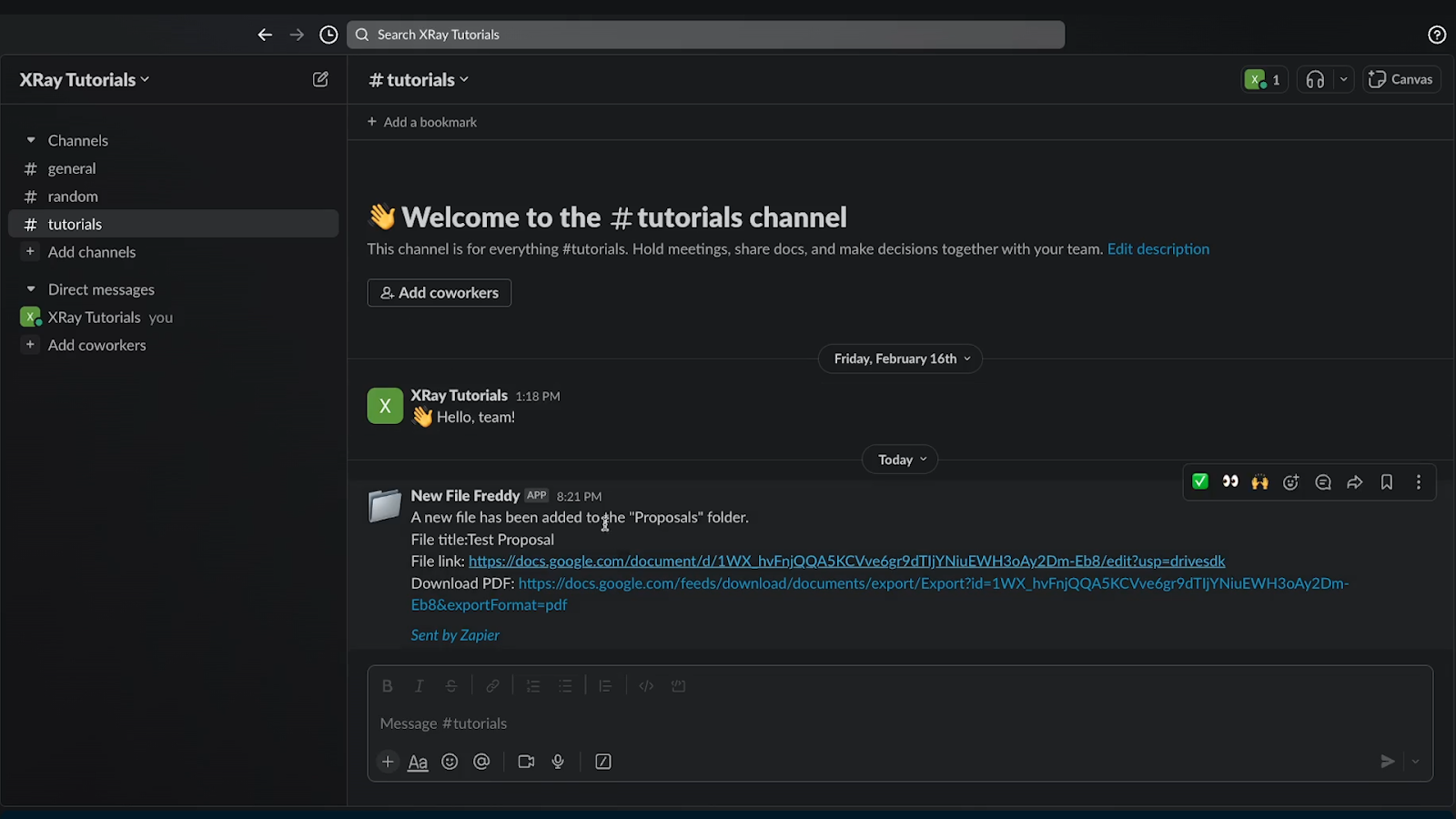Toggle bold formatting in composer
The width and height of the screenshot is (1456, 819).
[387, 686]
